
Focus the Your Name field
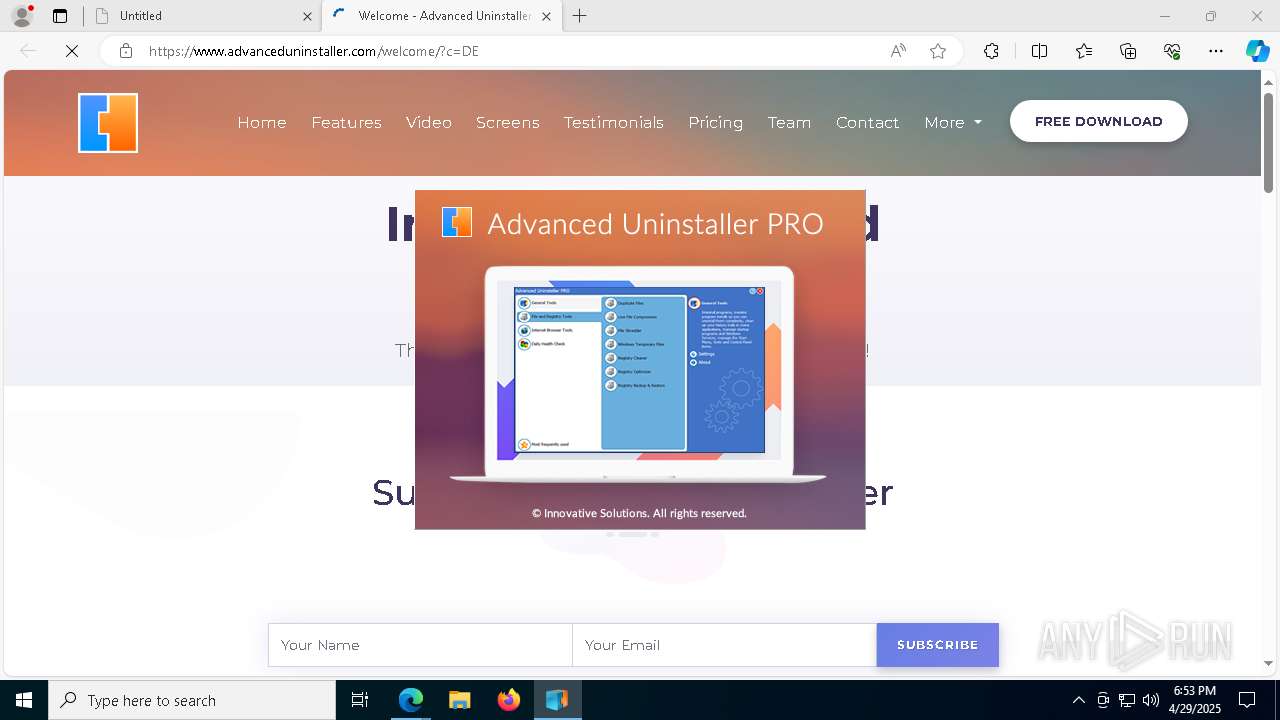(x=420, y=645)
